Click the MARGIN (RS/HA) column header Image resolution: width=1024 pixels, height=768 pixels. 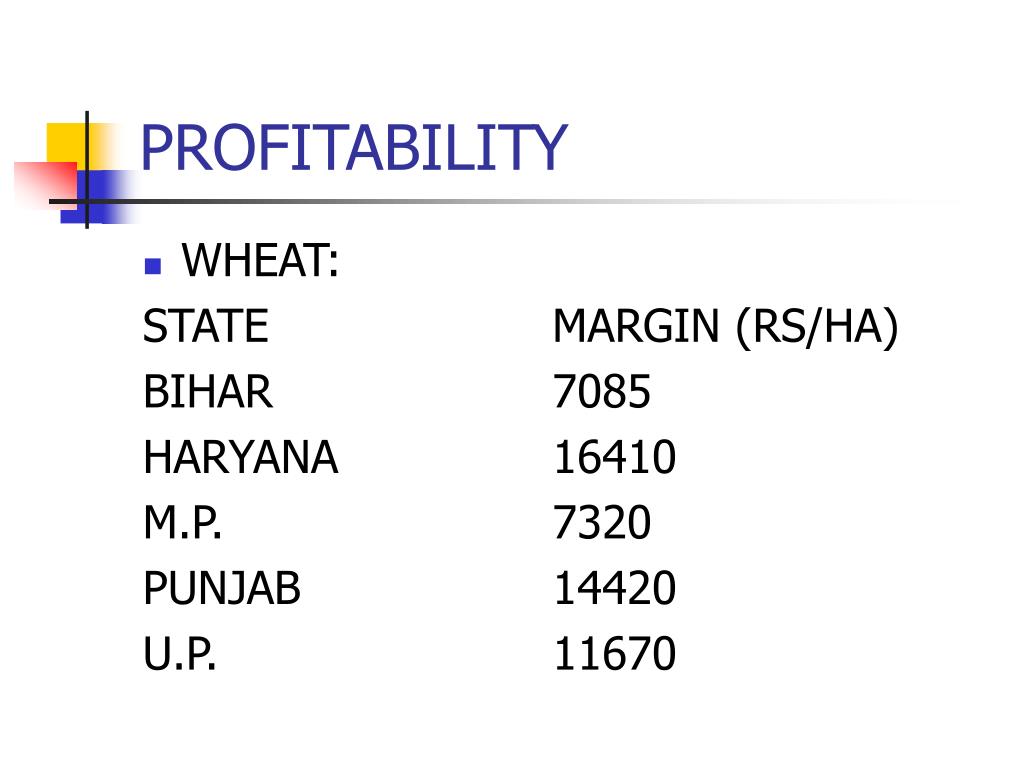[726, 327]
